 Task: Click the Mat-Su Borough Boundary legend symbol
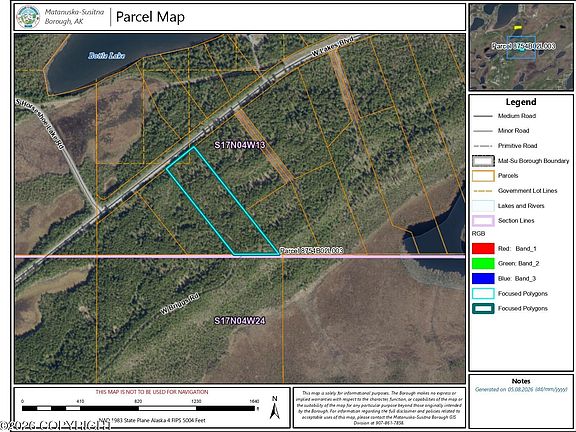pyautogui.click(x=483, y=161)
